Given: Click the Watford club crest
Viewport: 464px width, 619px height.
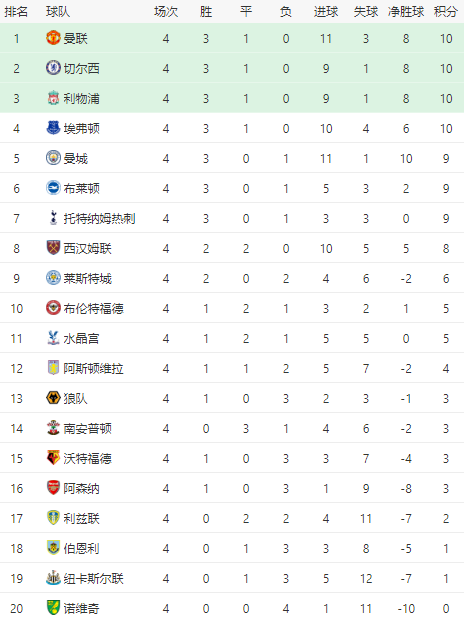Looking at the screenshot, I should click(x=53, y=458).
